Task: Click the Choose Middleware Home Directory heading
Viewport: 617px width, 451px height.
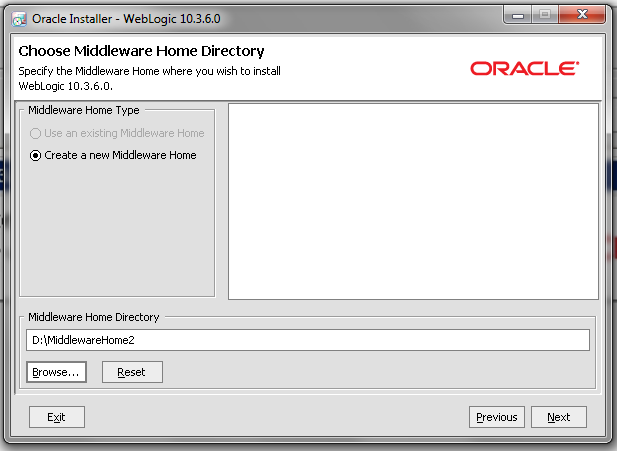Action: tap(141, 51)
